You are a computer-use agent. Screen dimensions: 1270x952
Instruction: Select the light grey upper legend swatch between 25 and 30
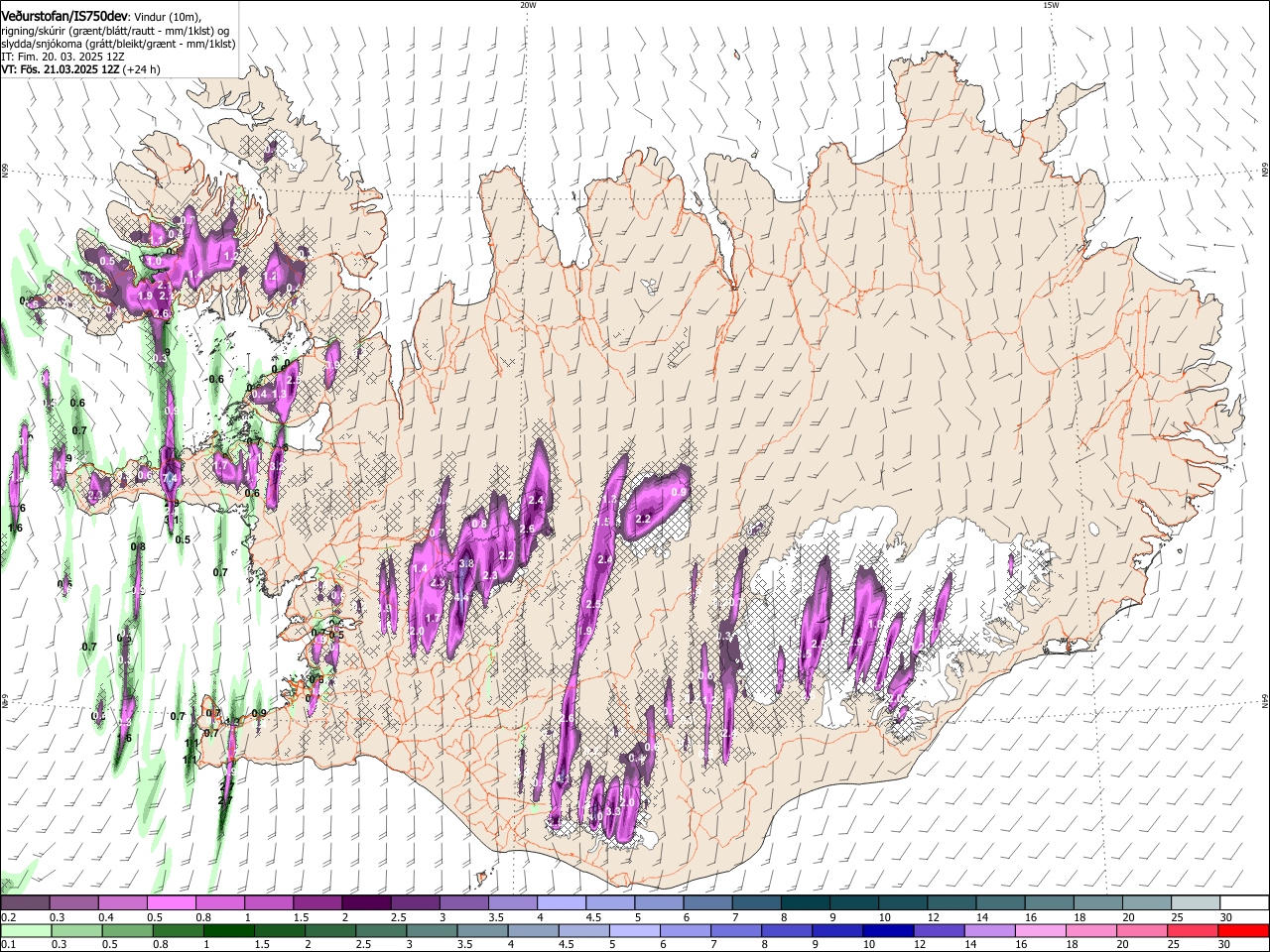[x=1197, y=902]
